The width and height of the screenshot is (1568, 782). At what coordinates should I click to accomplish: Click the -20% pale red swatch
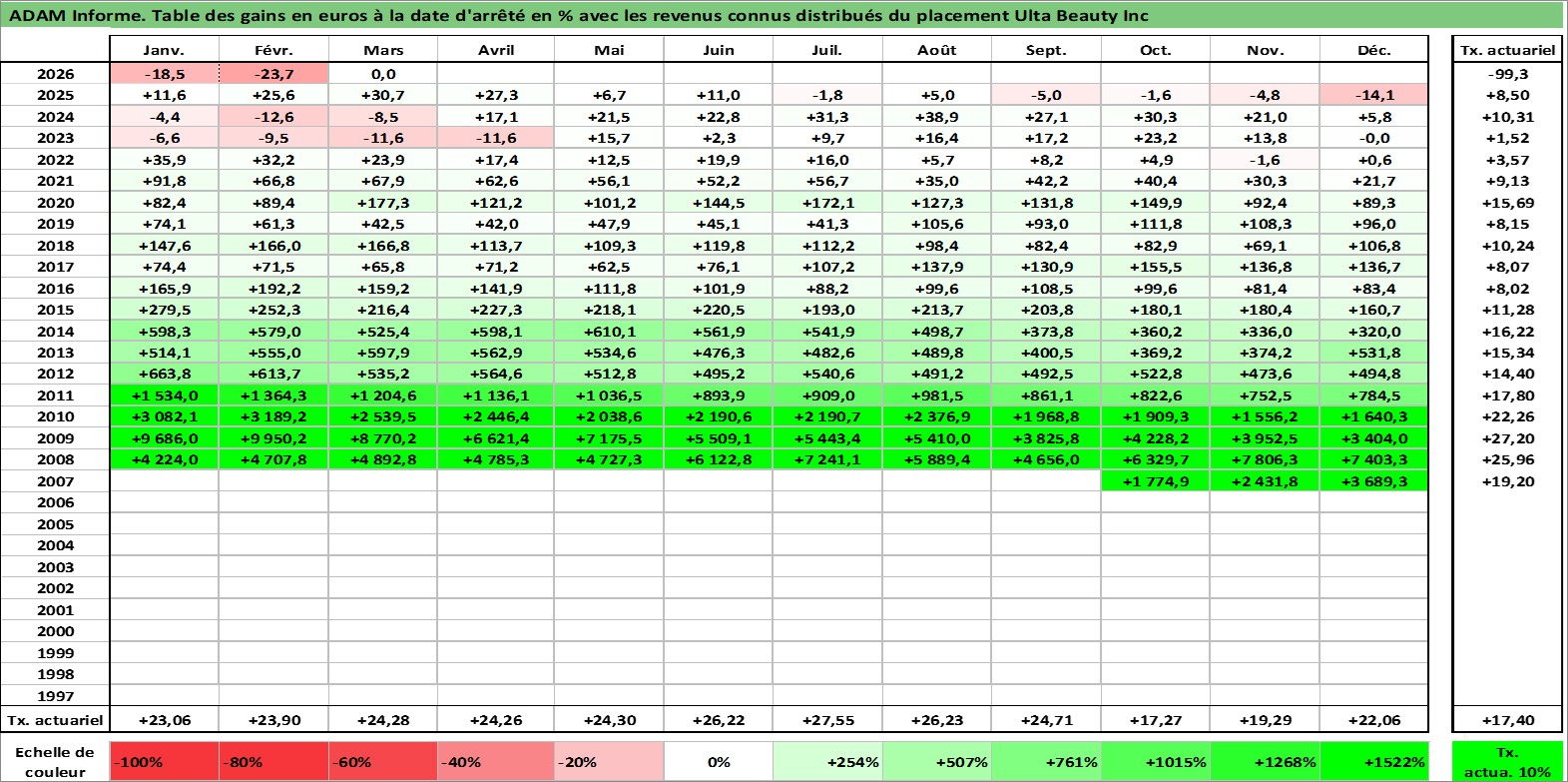click(609, 762)
